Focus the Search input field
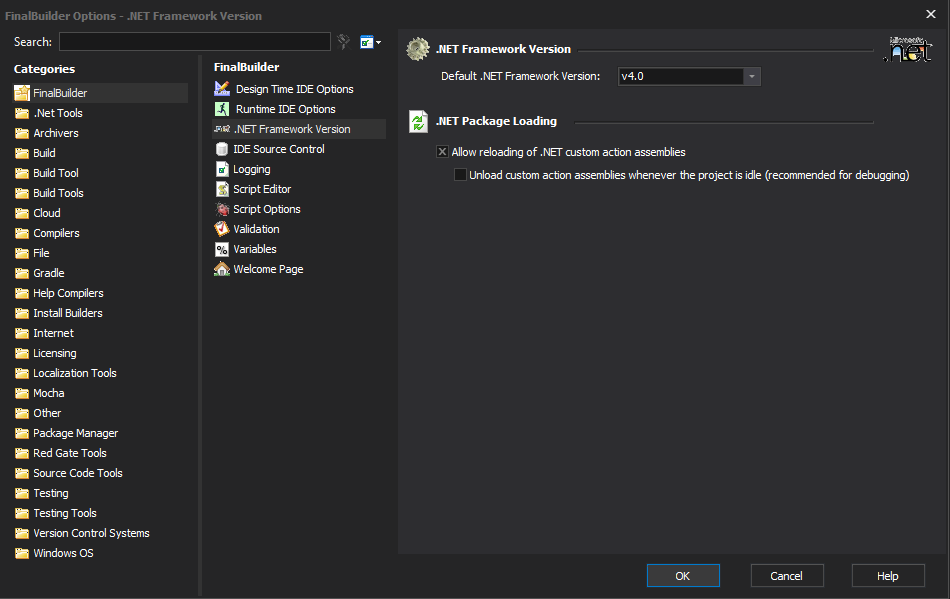This screenshot has height=599, width=950. (194, 42)
